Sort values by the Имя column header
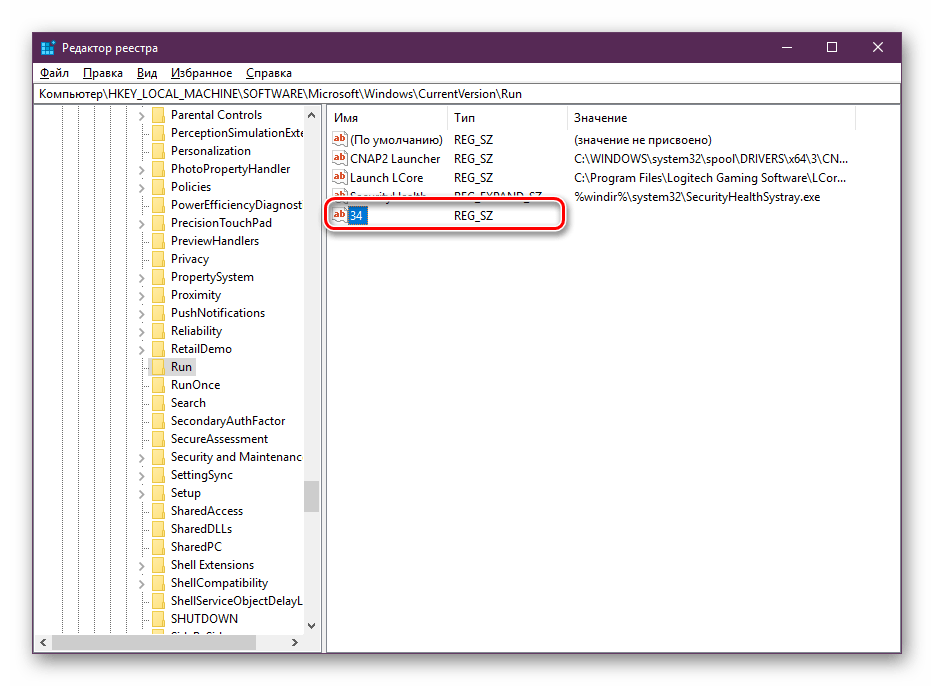934x686 pixels. pyautogui.click(x=385, y=118)
